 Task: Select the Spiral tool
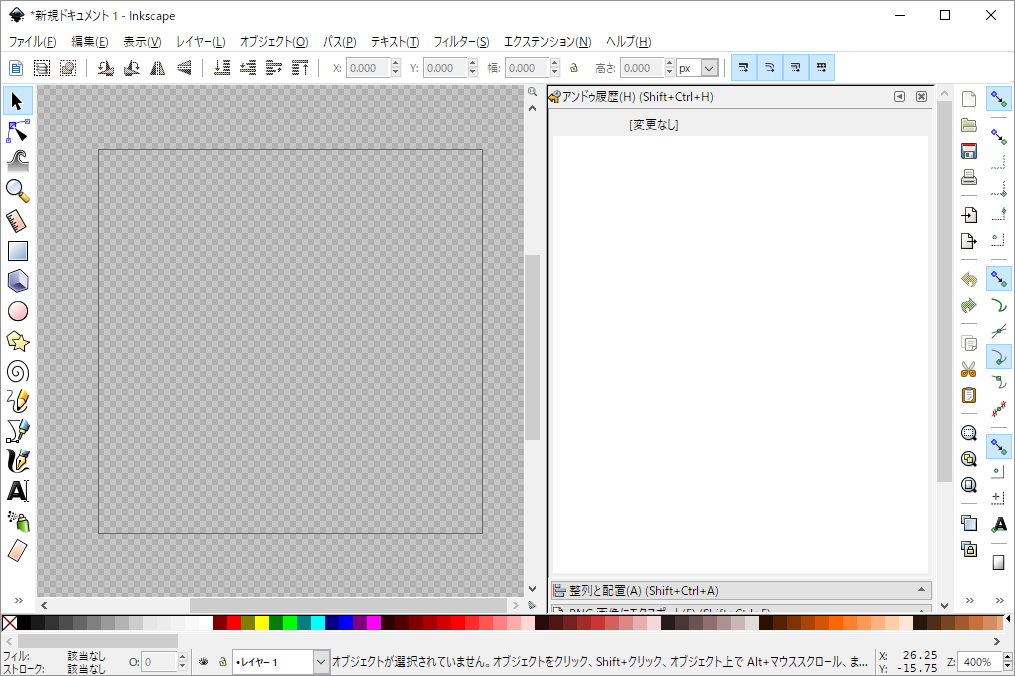(17, 372)
